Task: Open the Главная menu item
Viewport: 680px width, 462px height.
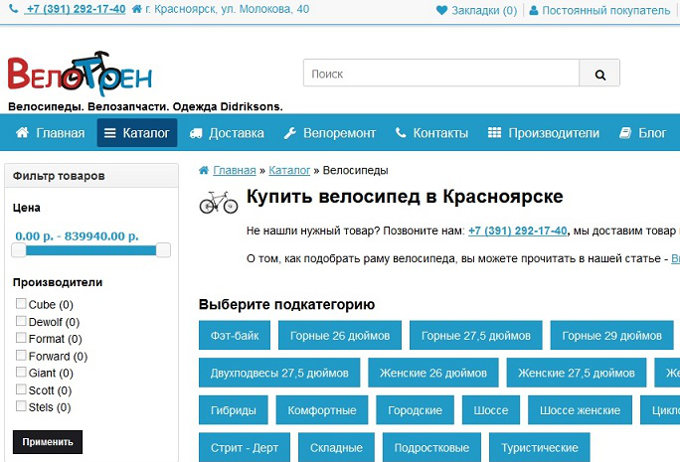Action: click(x=50, y=133)
